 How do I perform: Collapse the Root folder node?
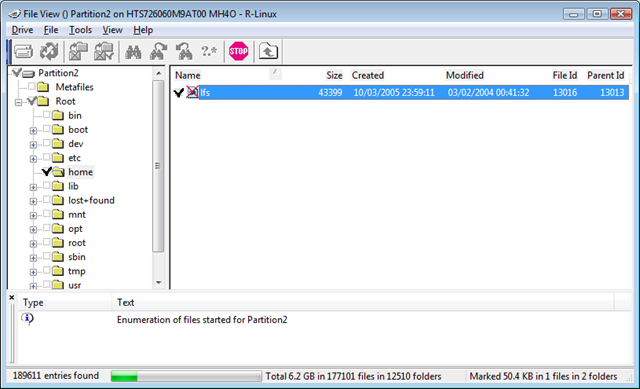pos(18,102)
